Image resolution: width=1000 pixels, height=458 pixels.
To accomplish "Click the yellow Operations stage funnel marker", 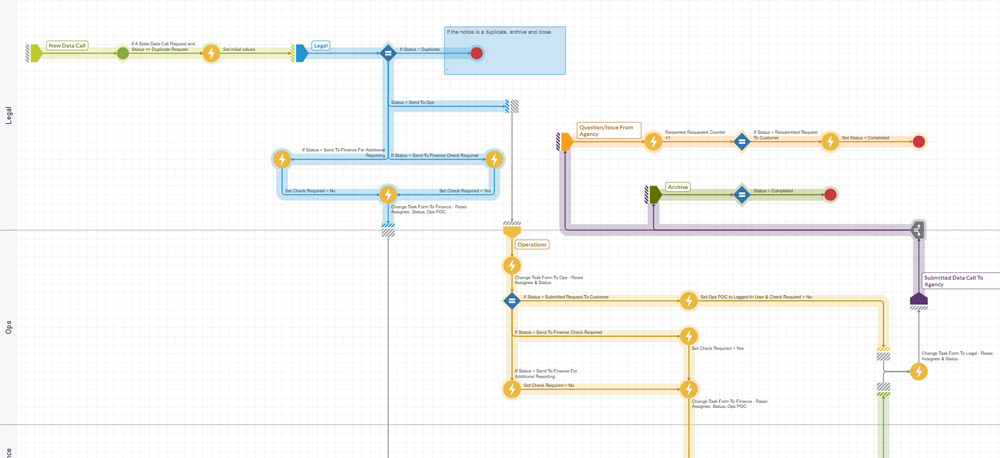I will click(x=512, y=232).
